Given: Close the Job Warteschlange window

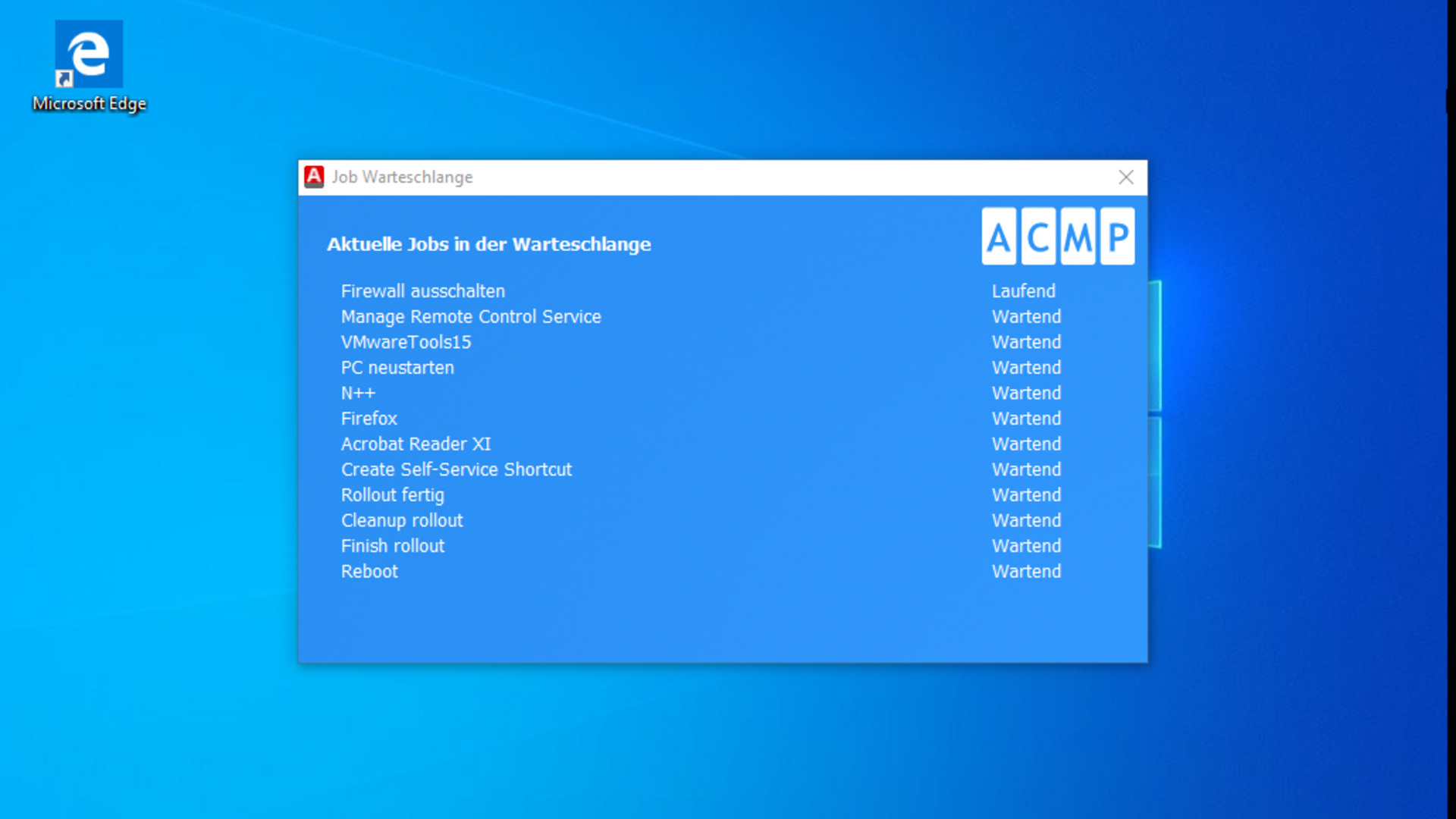Looking at the screenshot, I should (1126, 177).
